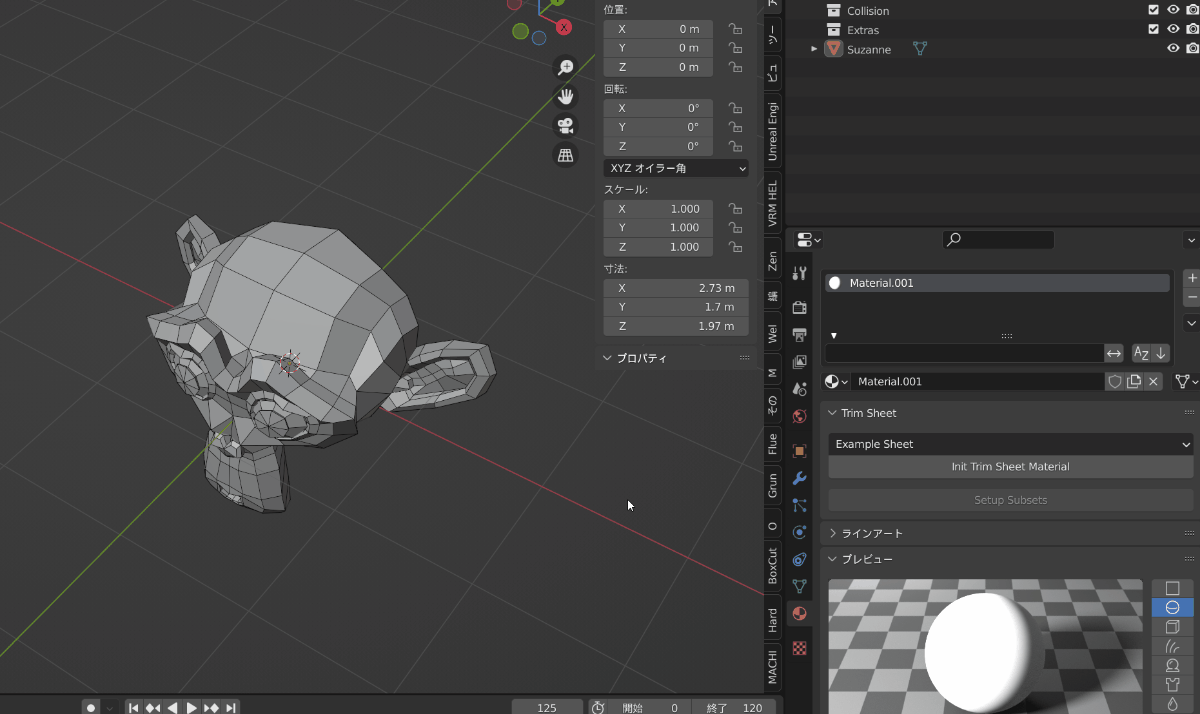Viewport: 1200px width, 714px height.
Task: Select the cube preview shape
Action: pos(1173,627)
